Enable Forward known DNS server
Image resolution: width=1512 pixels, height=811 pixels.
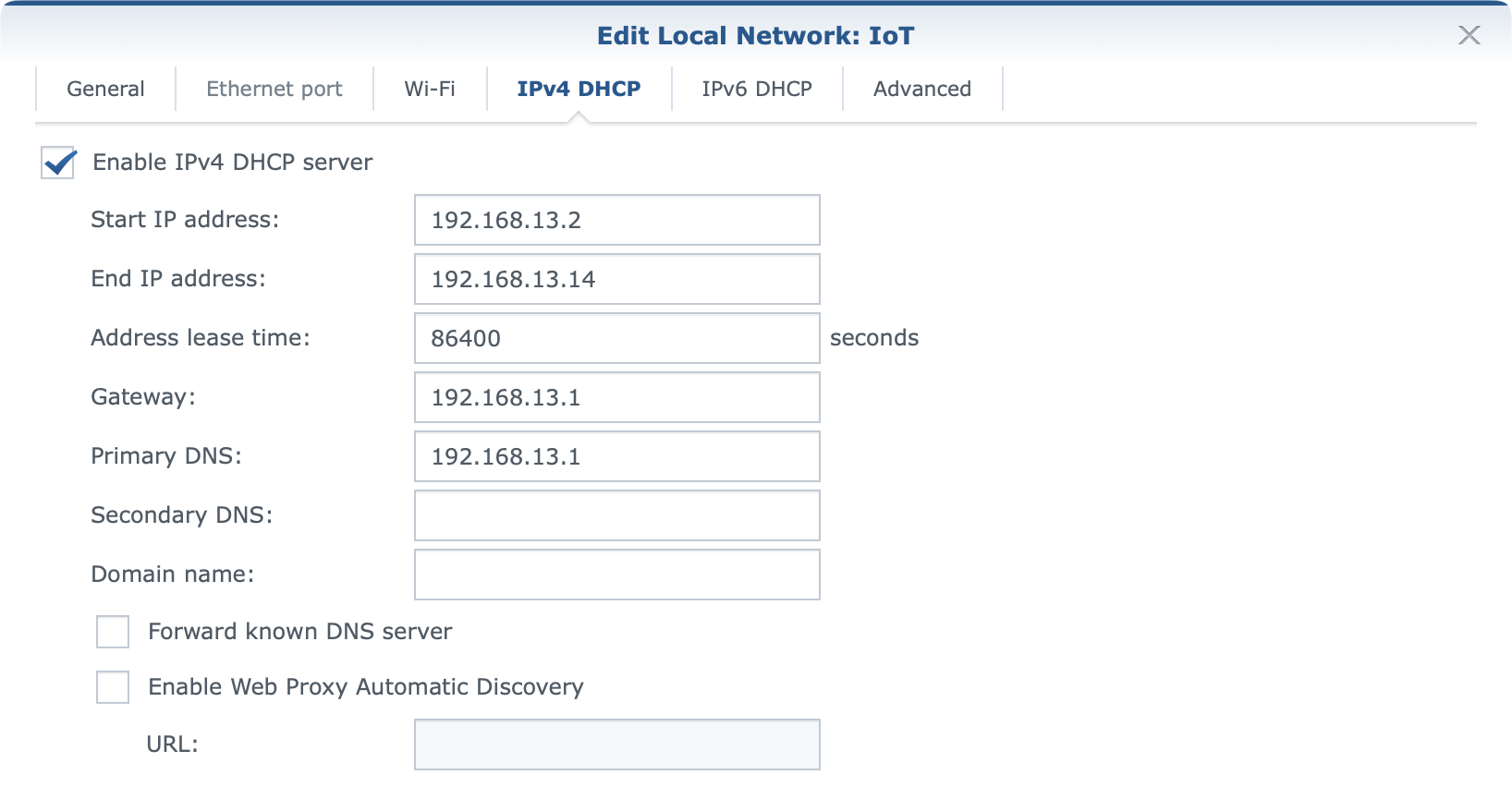[x=113, y=632]
